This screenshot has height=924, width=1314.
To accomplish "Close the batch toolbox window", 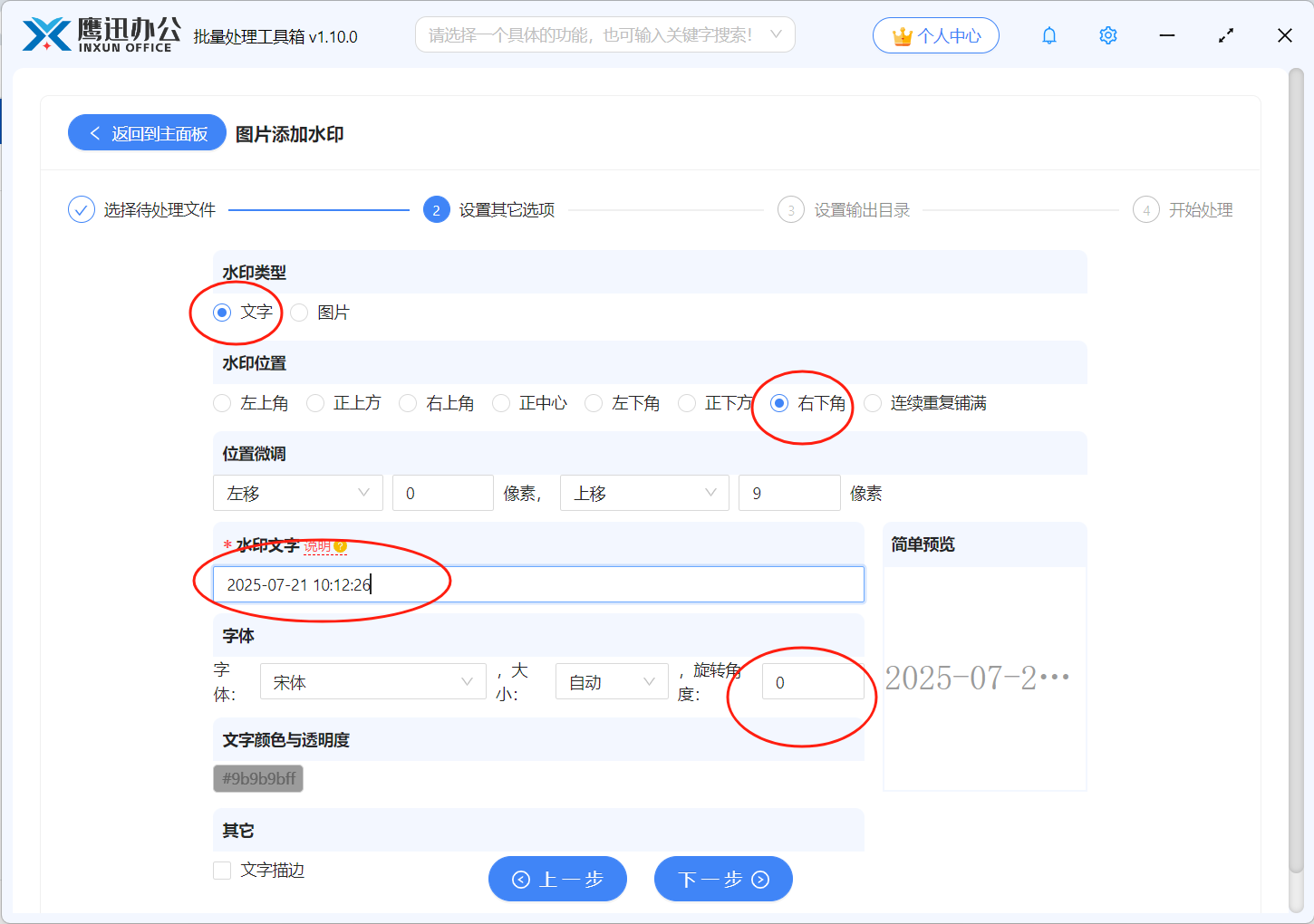I will [1284, 35].
